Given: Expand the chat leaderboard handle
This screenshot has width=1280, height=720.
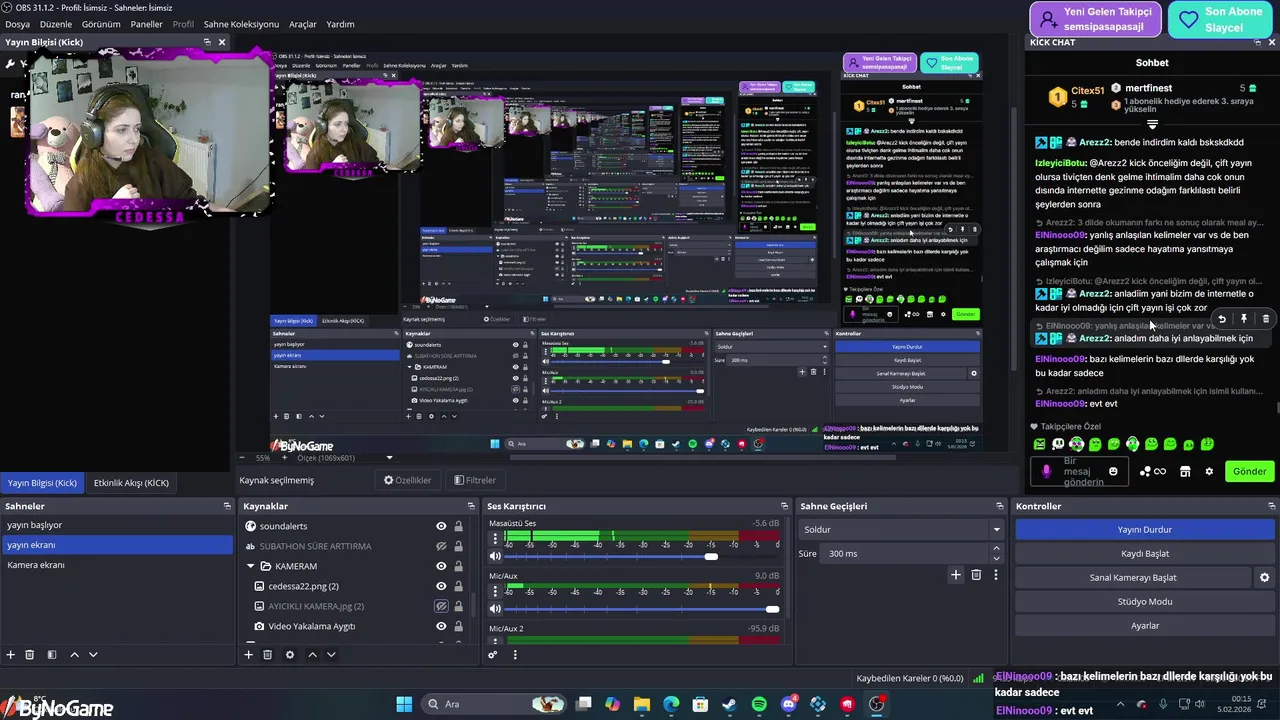Looking at the screenshot, I should 1152,125.
